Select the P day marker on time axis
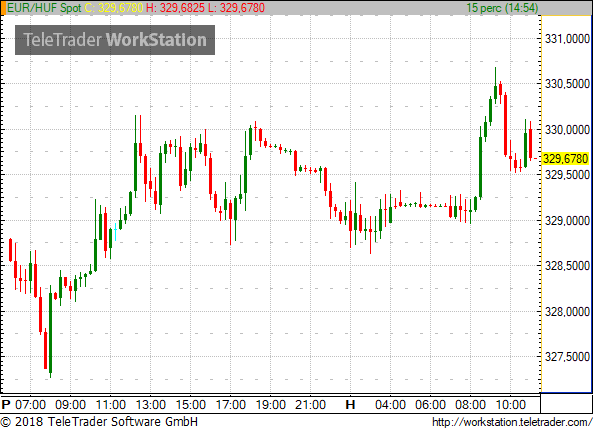Image resolution: width=593 pixels, height=431 pixels. 5,405
